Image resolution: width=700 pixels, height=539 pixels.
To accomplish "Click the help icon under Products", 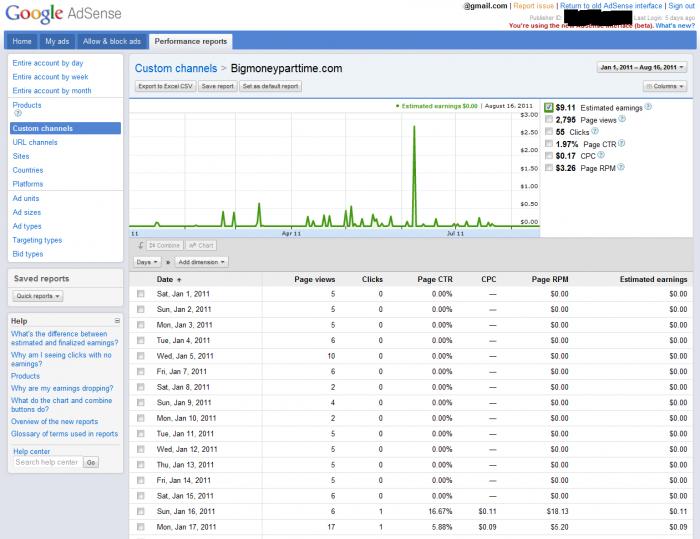I will 15,115.
